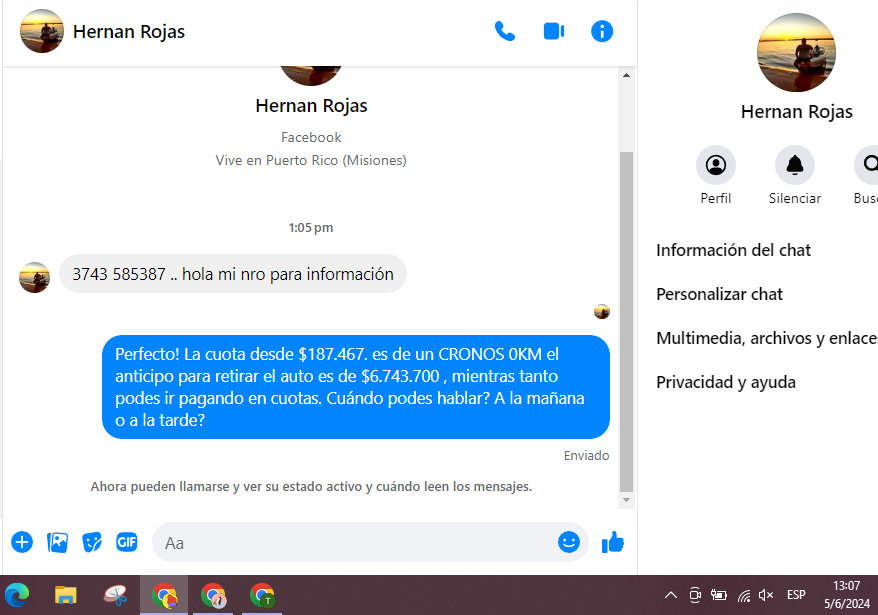
Task: Click the Enviado status text
Action: tap(586, 455)
